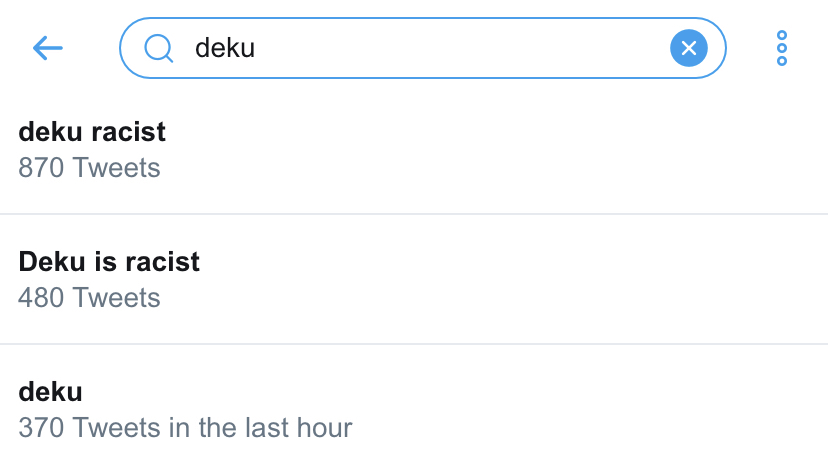Click the empty space inside the search bar
Viewport: 828px width, 473px height.
(x=459, y=48)
